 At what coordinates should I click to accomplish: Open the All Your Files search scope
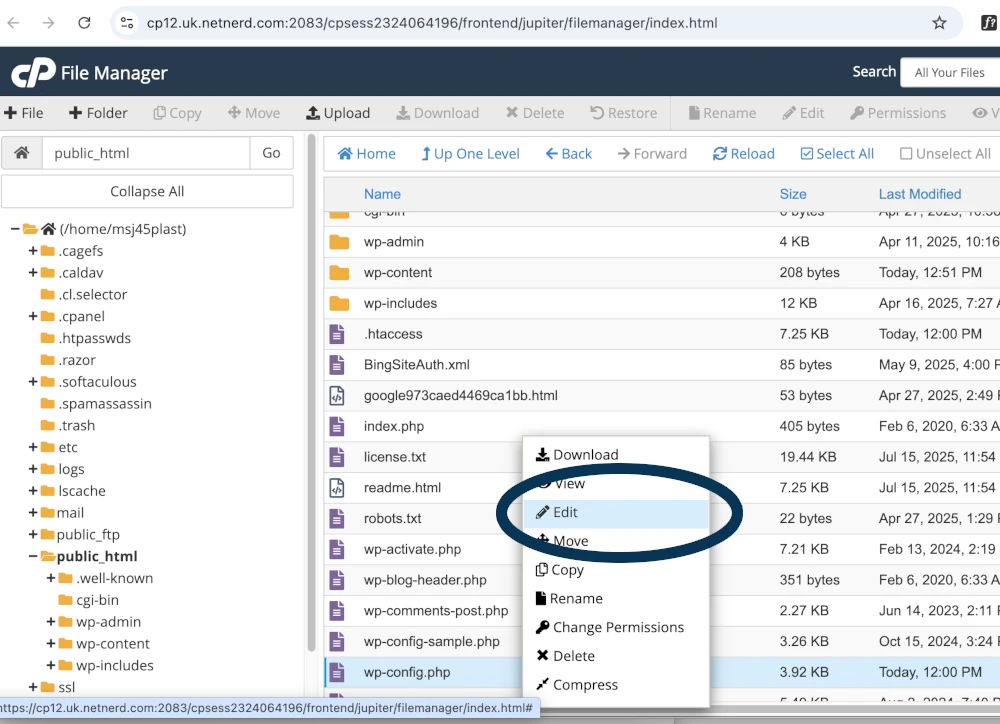(950, 72)
